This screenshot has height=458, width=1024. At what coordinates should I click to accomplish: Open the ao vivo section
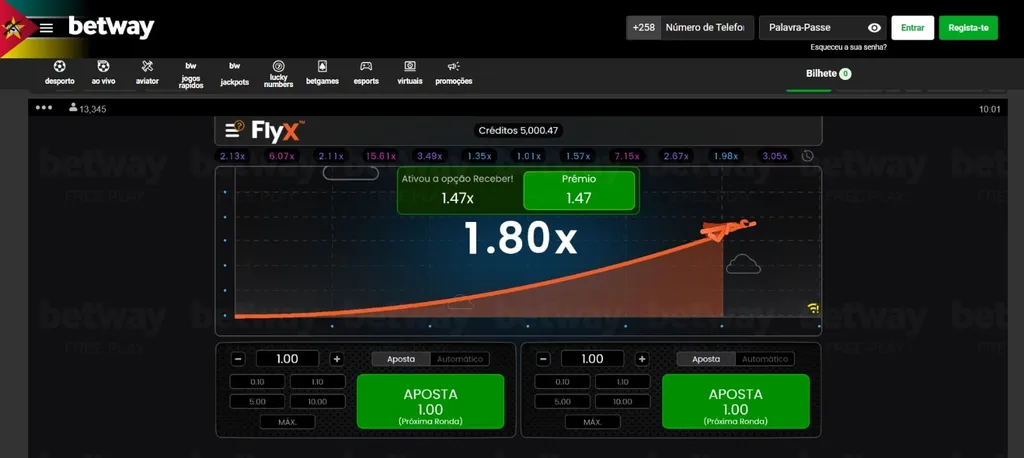click(x=103, y=73)
